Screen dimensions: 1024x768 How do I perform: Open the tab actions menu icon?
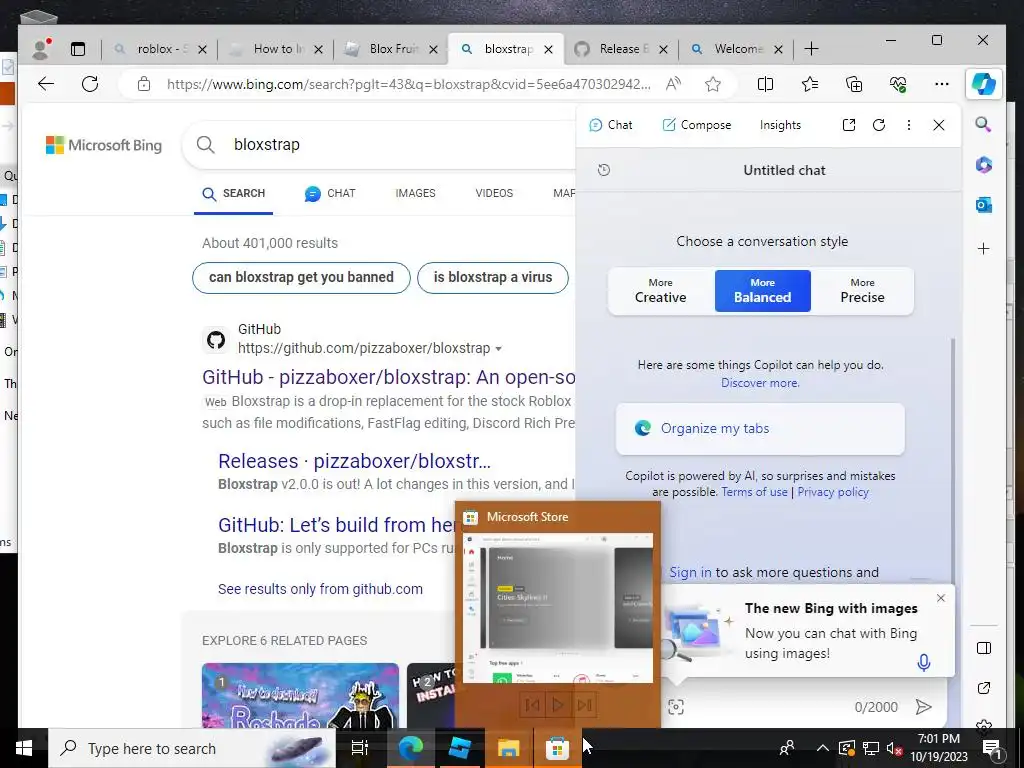coord(78,49)
